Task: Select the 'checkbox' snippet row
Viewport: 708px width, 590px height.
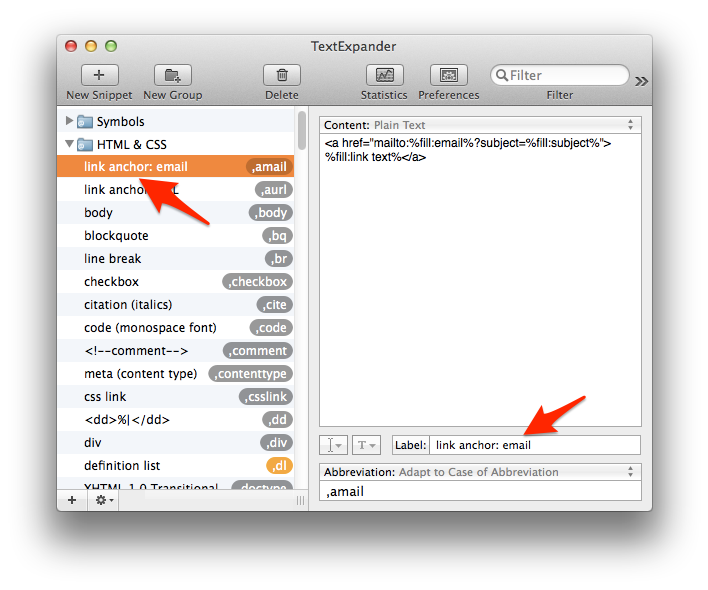Action: [176, 282]
